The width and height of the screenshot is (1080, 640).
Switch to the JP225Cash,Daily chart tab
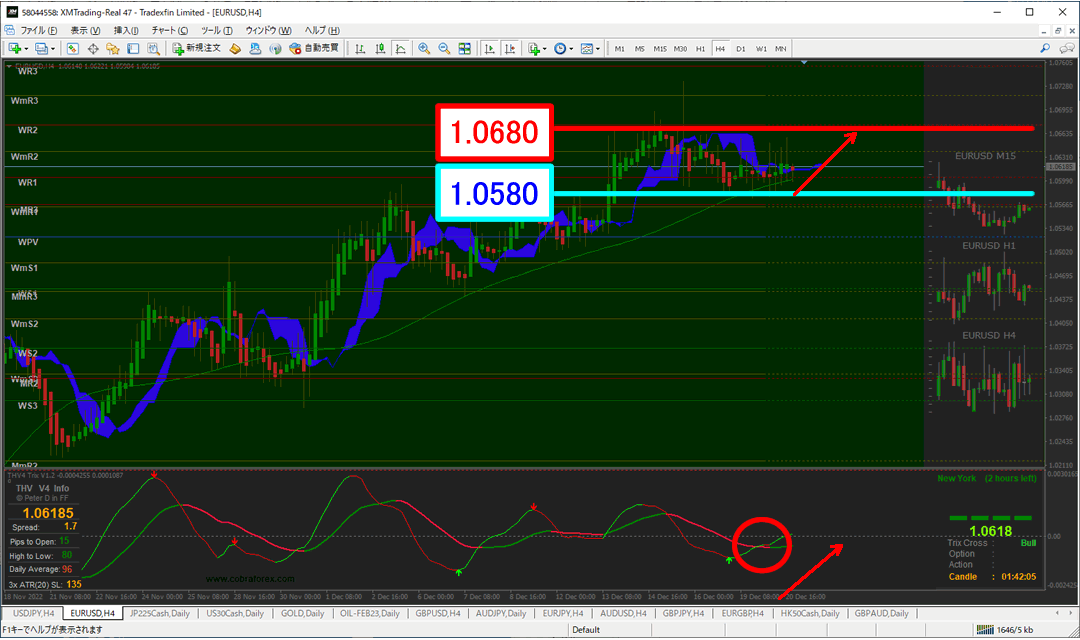coord(160,613)
